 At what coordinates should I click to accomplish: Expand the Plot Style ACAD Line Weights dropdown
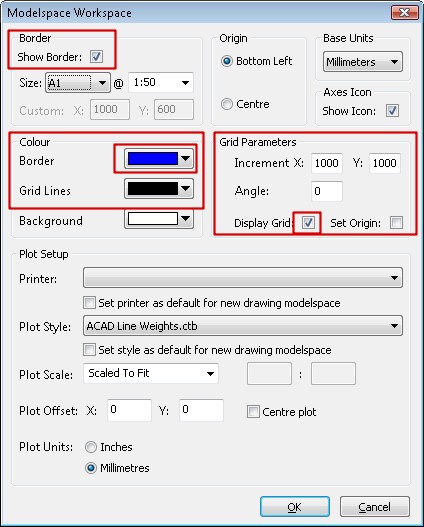coord(243,326)
